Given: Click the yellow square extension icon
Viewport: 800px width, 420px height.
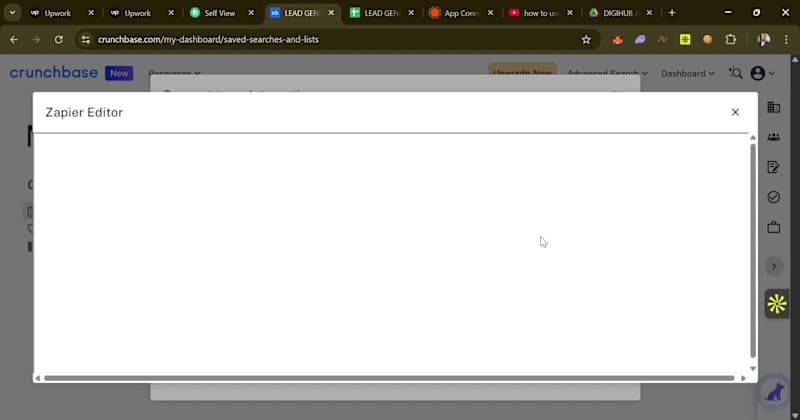Looking at the screenshot, I should (x=685, y=39).
